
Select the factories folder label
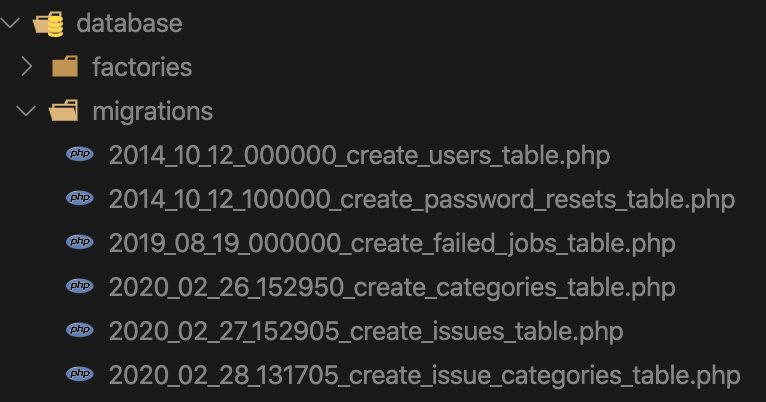pyautogui.click(x=142, y=67)
